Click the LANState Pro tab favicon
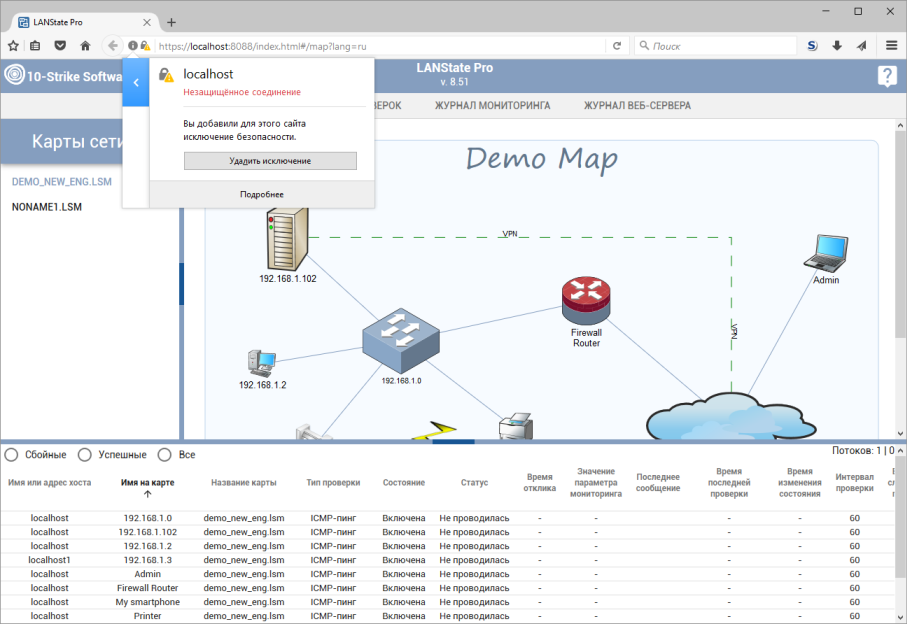Screen dimensions: 907x624 tap(24, 22)
